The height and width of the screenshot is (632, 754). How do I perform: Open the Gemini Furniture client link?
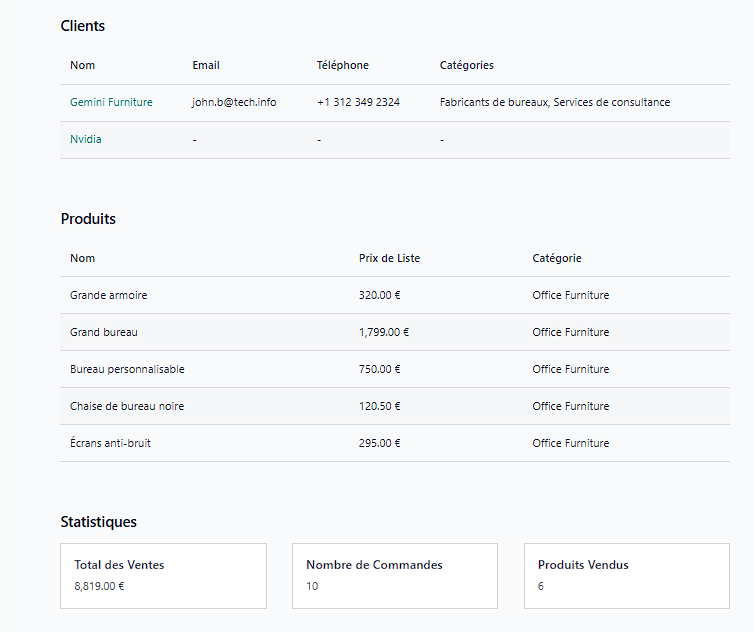111,102
